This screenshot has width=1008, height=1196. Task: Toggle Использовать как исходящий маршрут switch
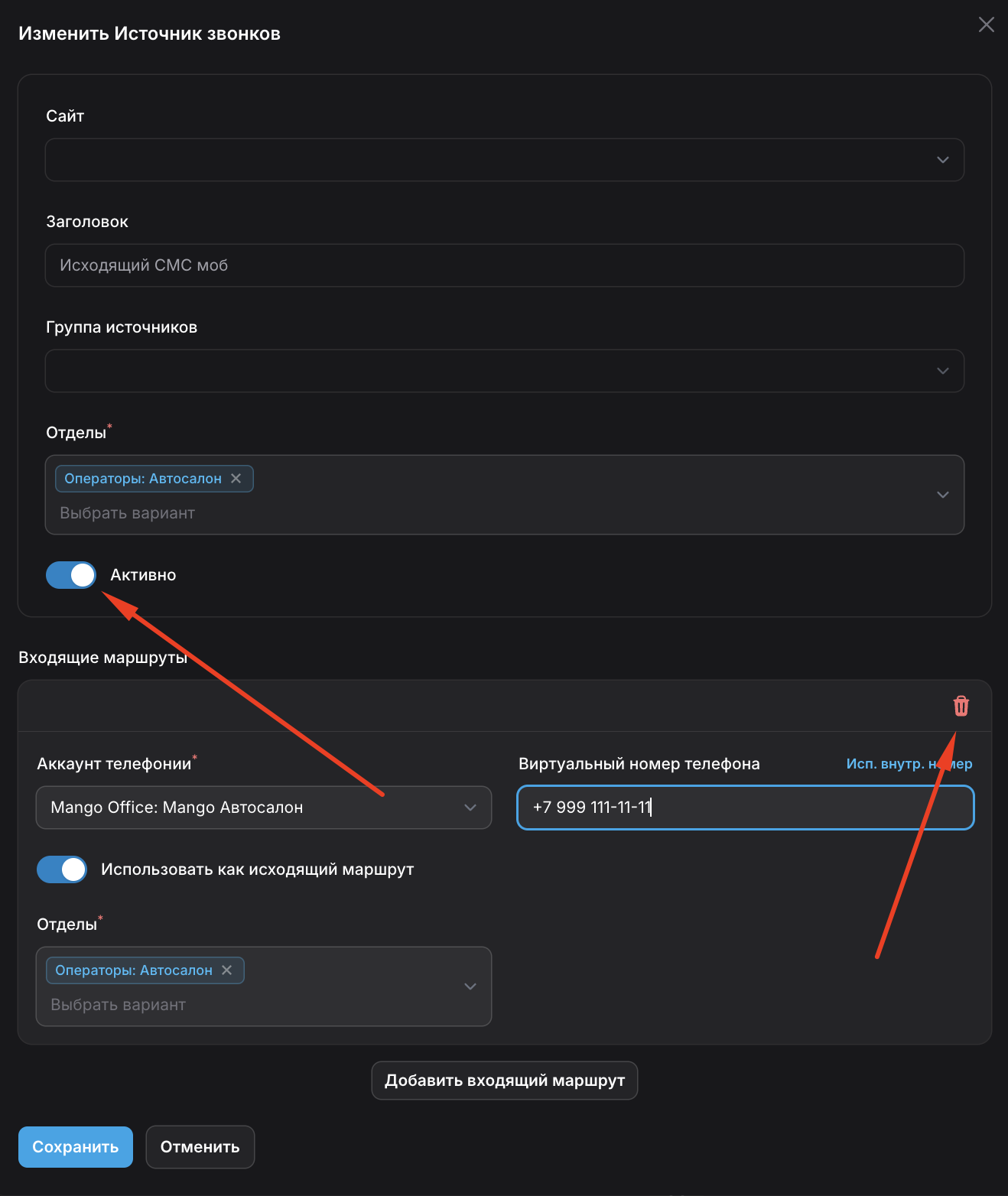click(62, 869)
